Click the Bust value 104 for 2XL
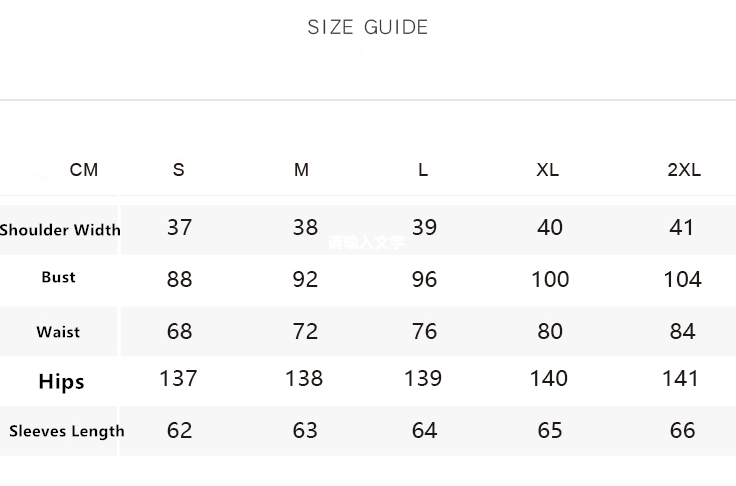Viewport: 736px width, 486px height. pos(682,279)
